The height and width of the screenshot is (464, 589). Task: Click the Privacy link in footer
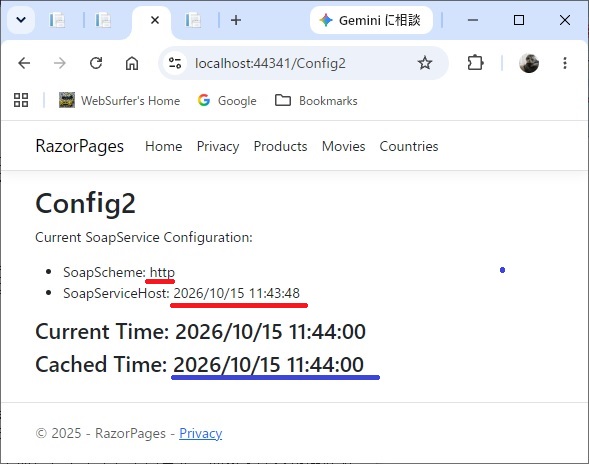pyautogui.click(x=201, y=433)
